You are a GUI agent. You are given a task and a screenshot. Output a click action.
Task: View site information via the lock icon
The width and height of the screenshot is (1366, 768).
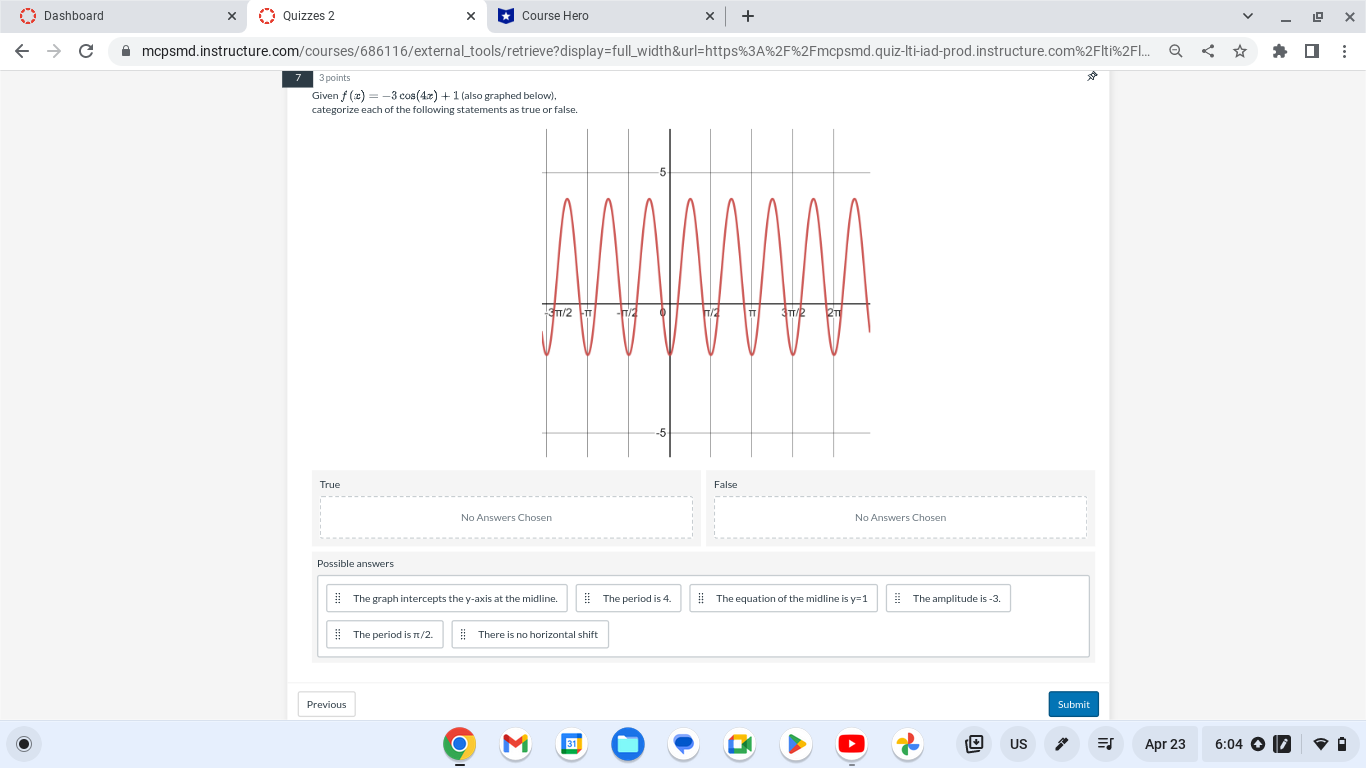click(126, 51)
